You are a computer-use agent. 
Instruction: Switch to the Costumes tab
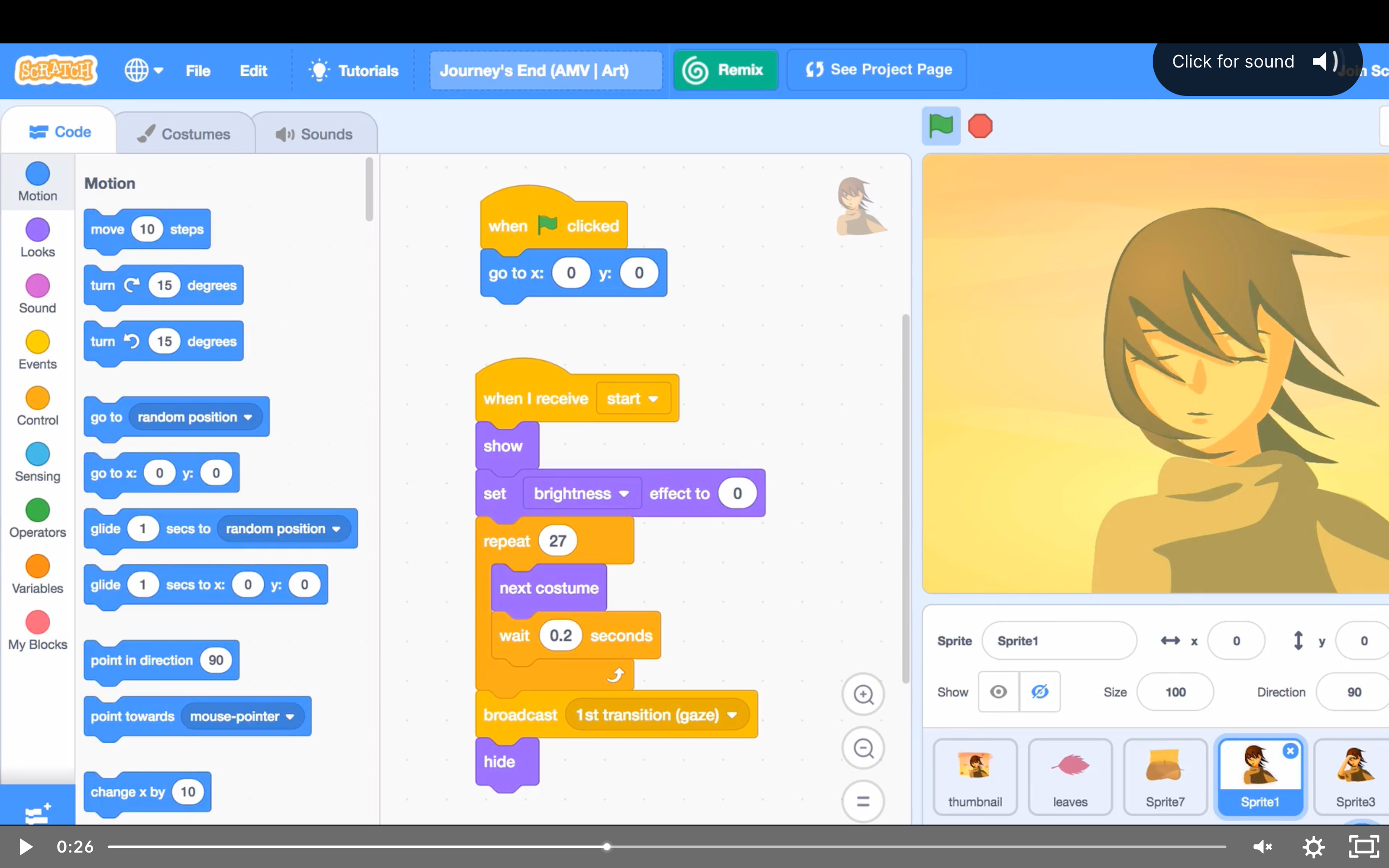[x=184, y=134]
